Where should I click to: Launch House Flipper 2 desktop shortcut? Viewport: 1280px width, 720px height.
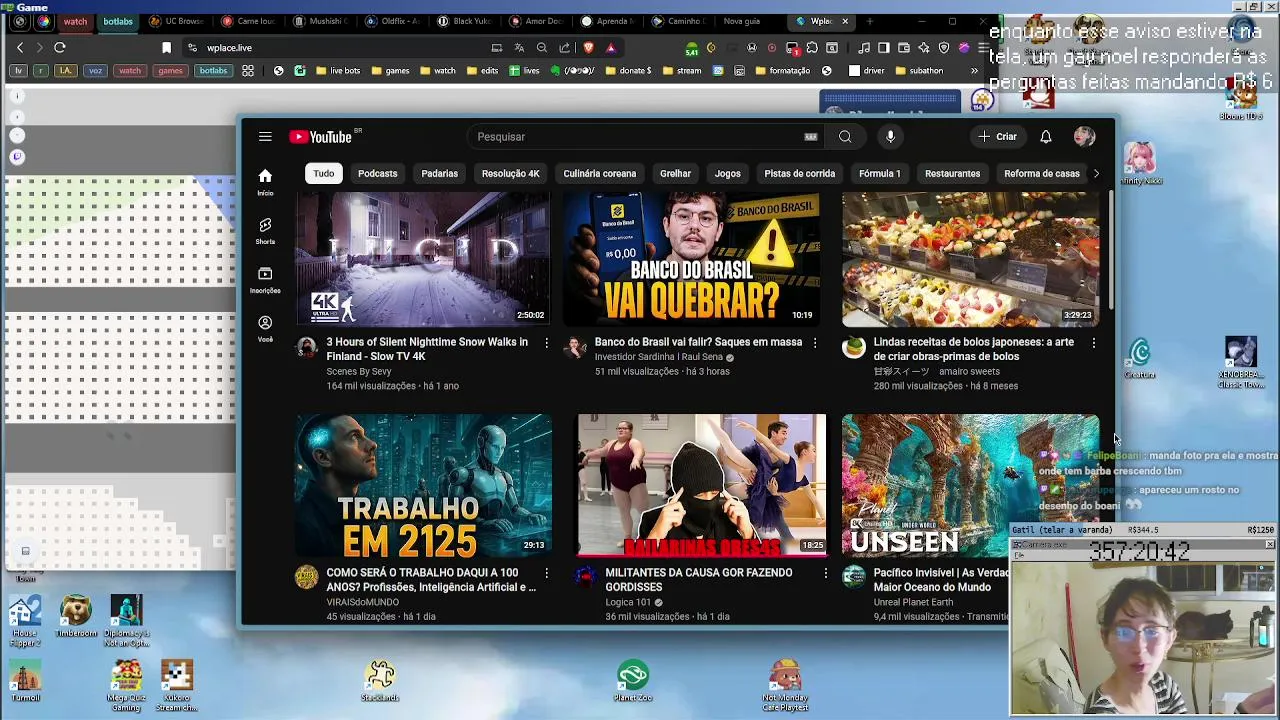click(25, 621)
